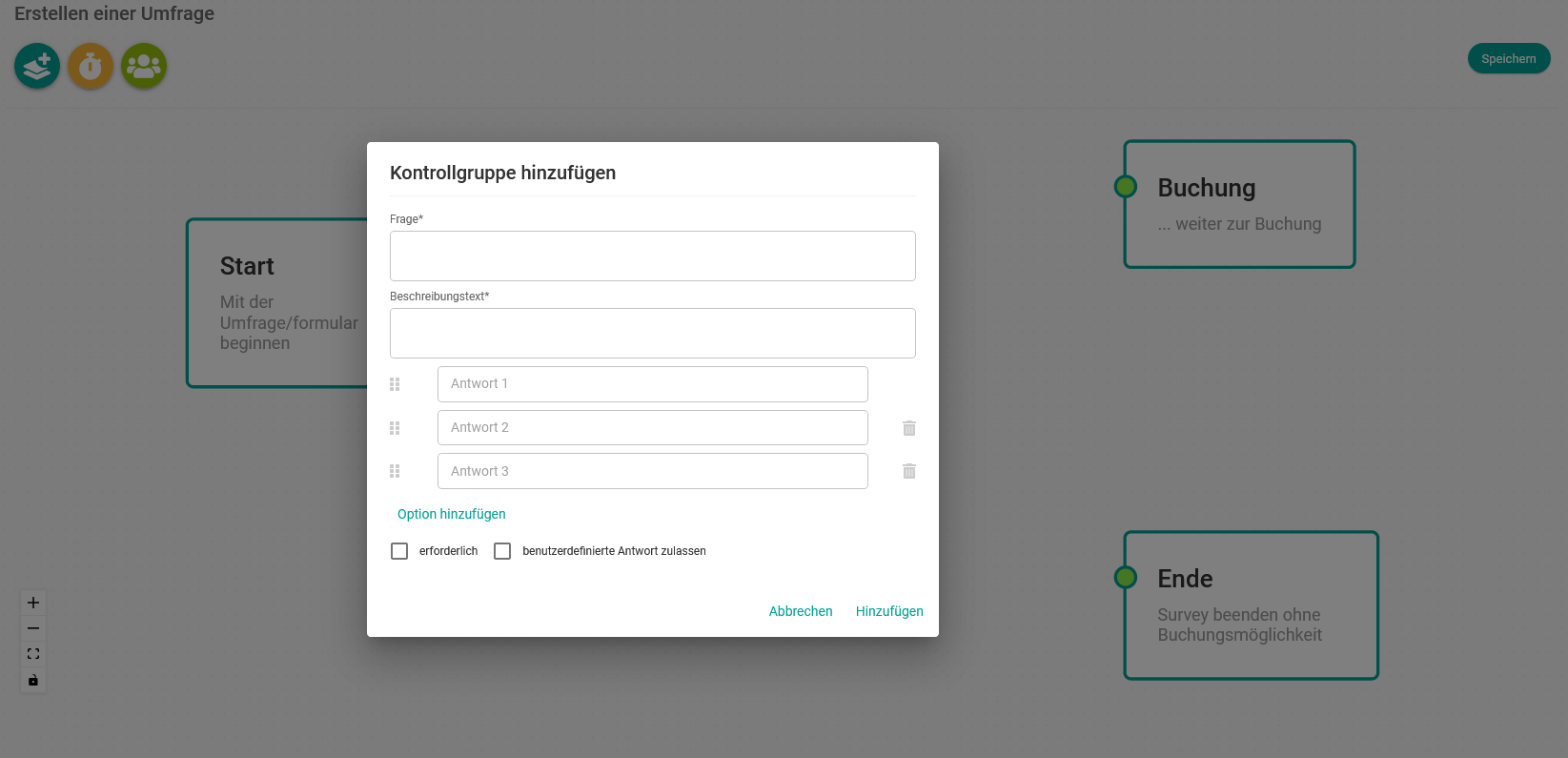Enable the erforderlich checkbox
The height and width of the screenshot is (758, 1568).
coord(399,551)
